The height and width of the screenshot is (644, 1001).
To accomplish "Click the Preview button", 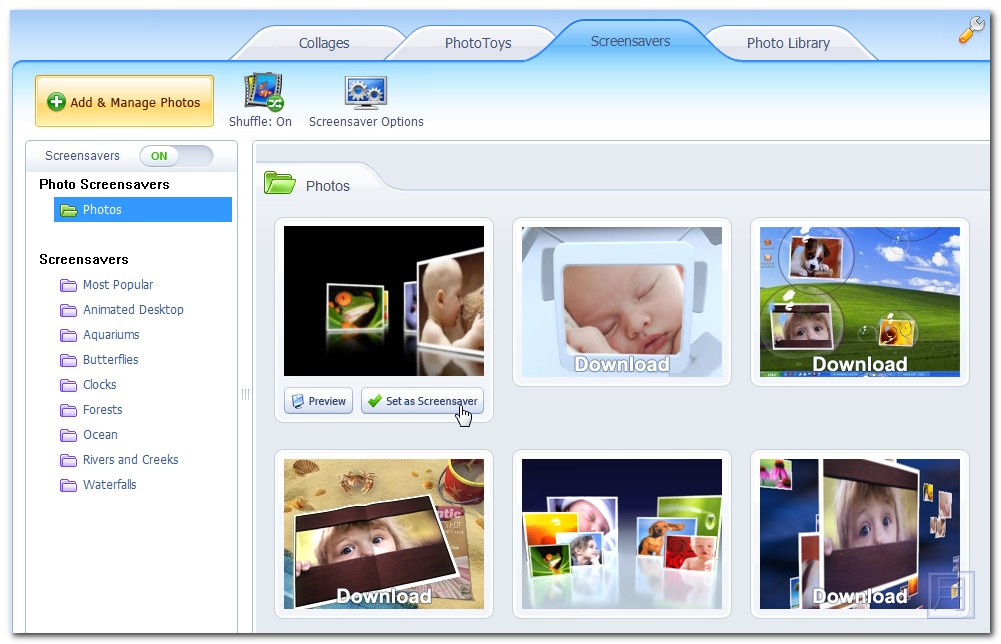I will [318, 401].
